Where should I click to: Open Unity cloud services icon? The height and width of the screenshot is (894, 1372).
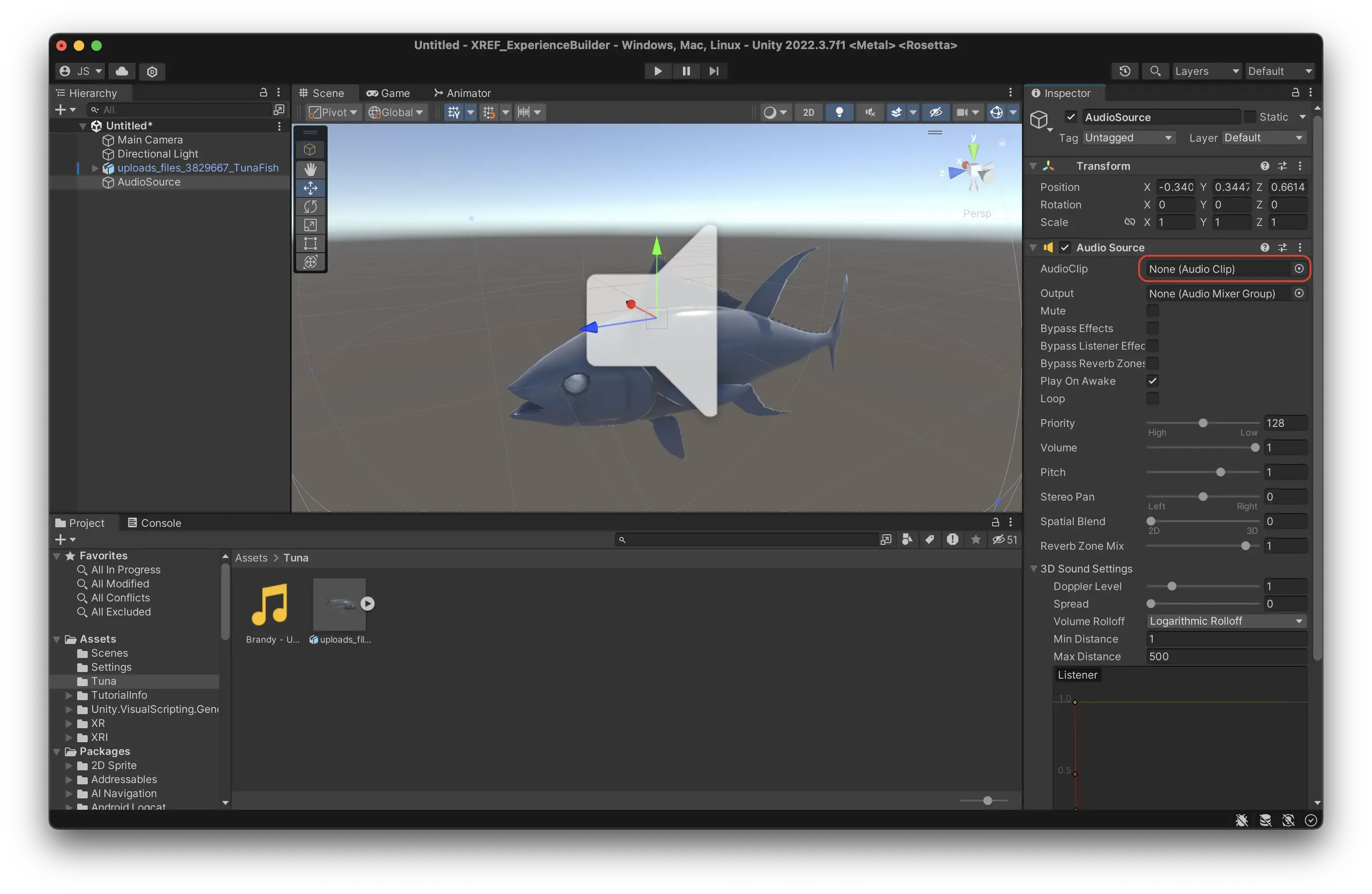121,71
